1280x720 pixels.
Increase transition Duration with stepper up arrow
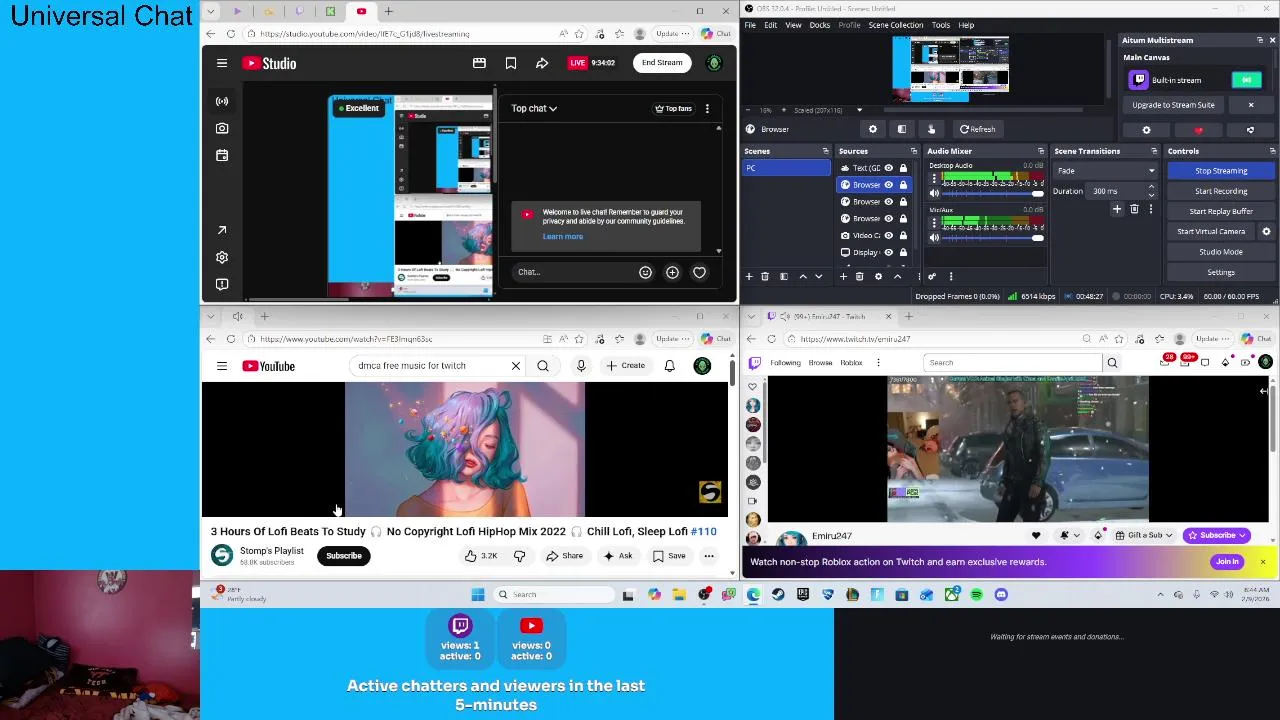click(x=1151, y=188)
